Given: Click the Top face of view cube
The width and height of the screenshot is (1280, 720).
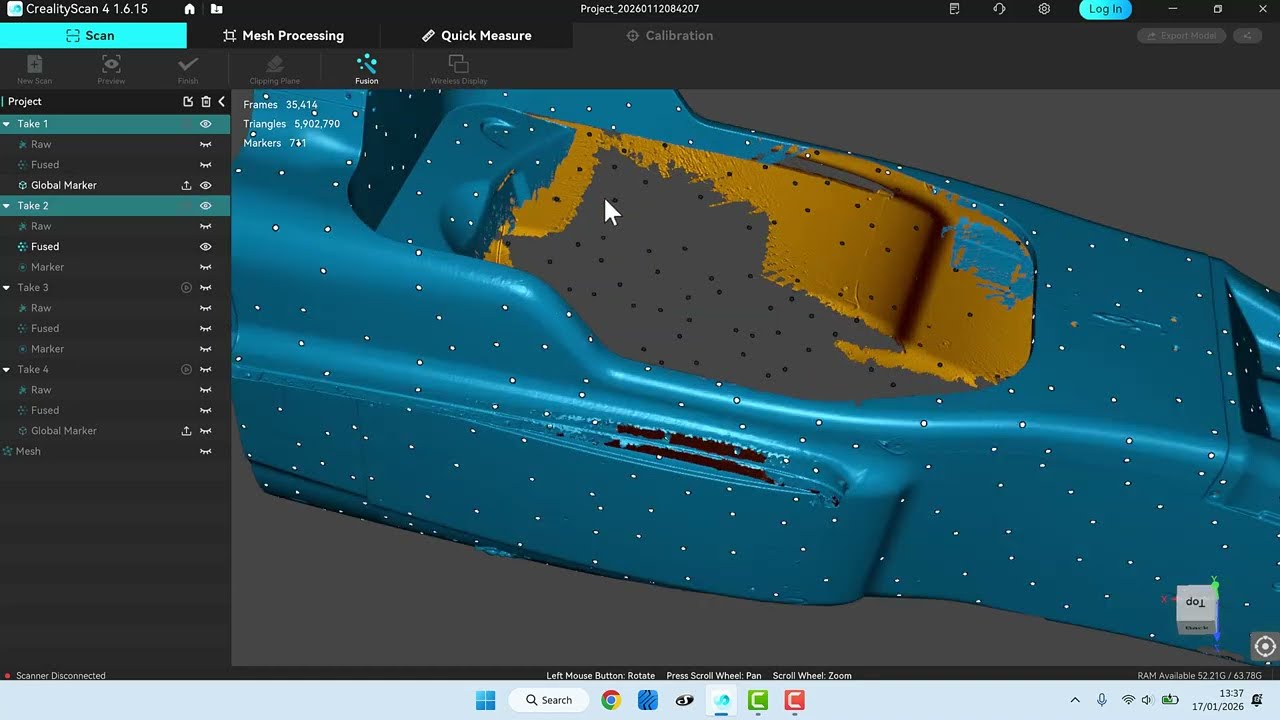Looking at the screenshot, I should [x=1196, y=602].
